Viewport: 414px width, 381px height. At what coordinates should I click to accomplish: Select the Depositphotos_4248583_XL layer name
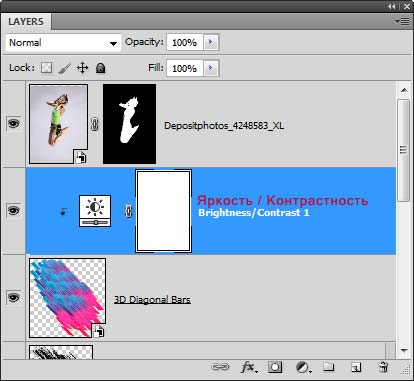pos(224,126)
